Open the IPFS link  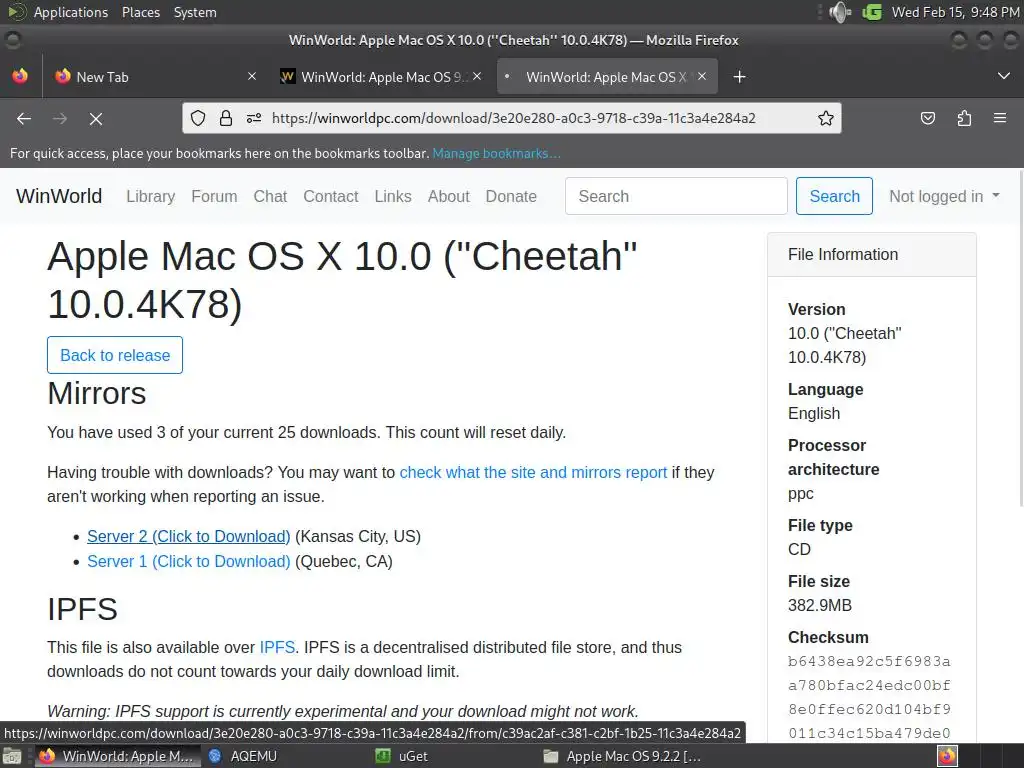pyautogui.click(x=278, y=647)
